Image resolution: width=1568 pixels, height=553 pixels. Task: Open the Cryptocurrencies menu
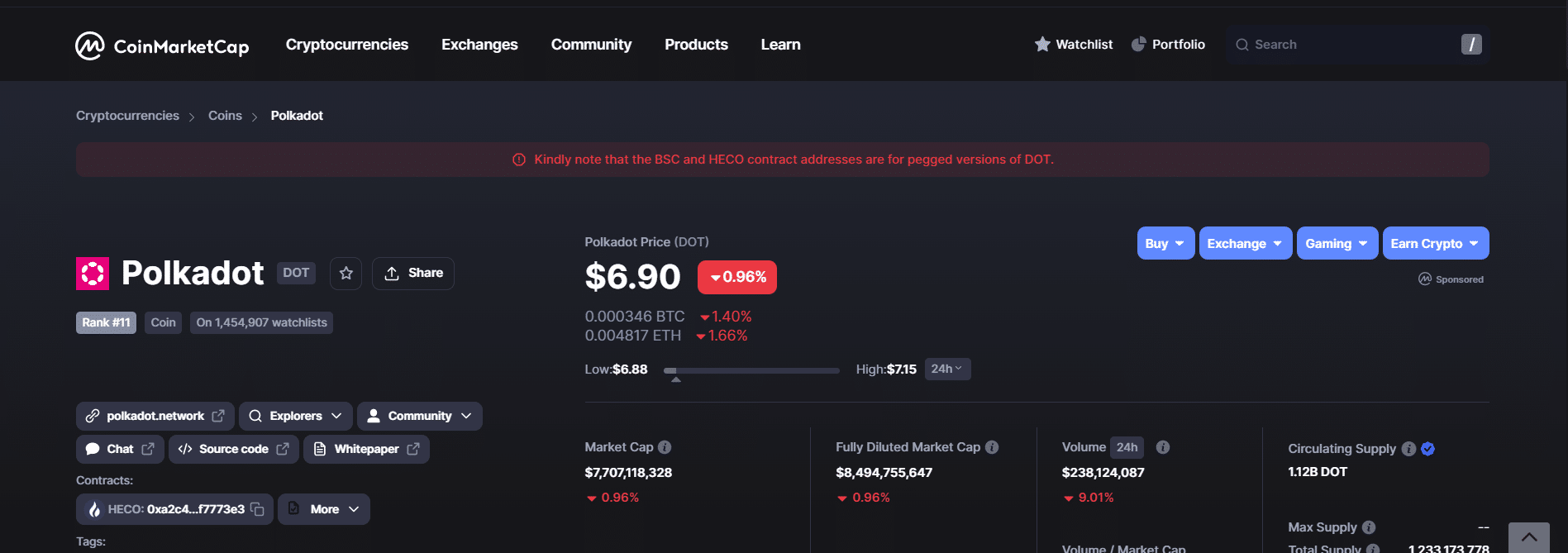pos(347,45)
